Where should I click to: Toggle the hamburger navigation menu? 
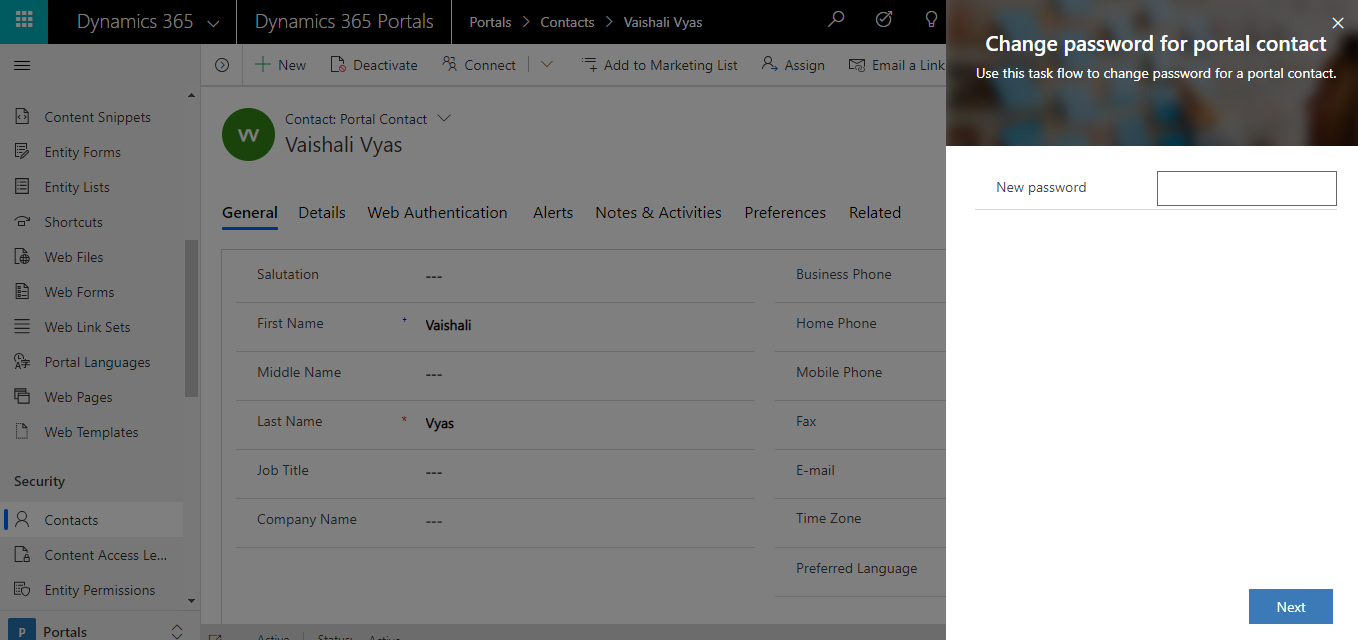(x=22, y=65)
